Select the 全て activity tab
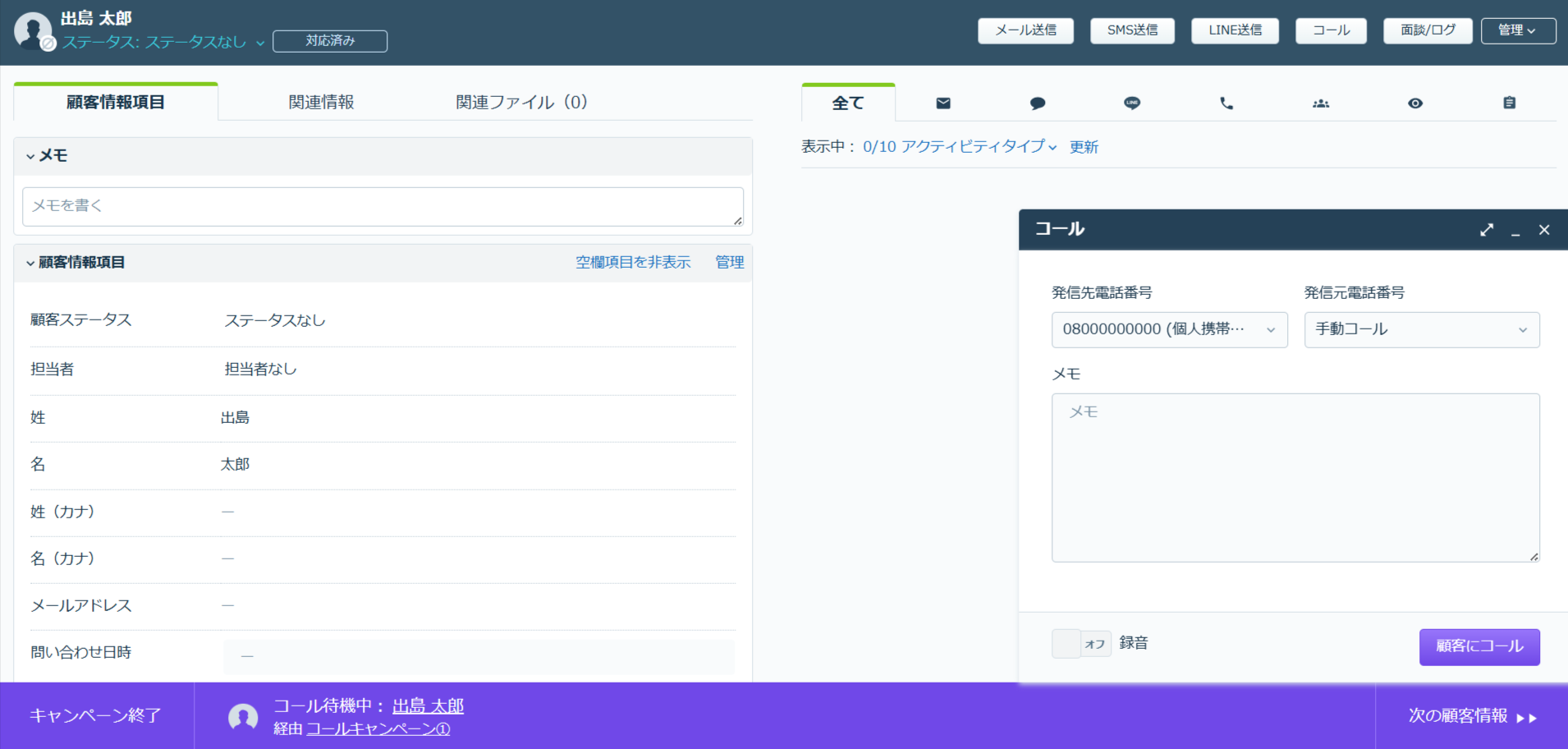The height and width of the screenshot is (749, 1568). pyautogui.click(x=848, y=103)
